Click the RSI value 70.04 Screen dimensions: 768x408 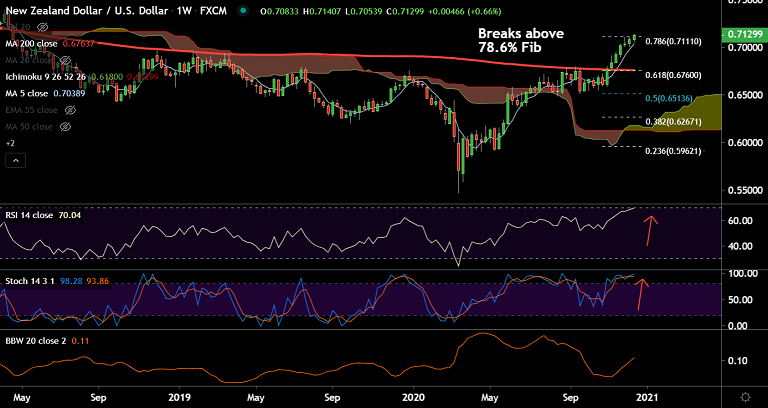coord(68,215)
